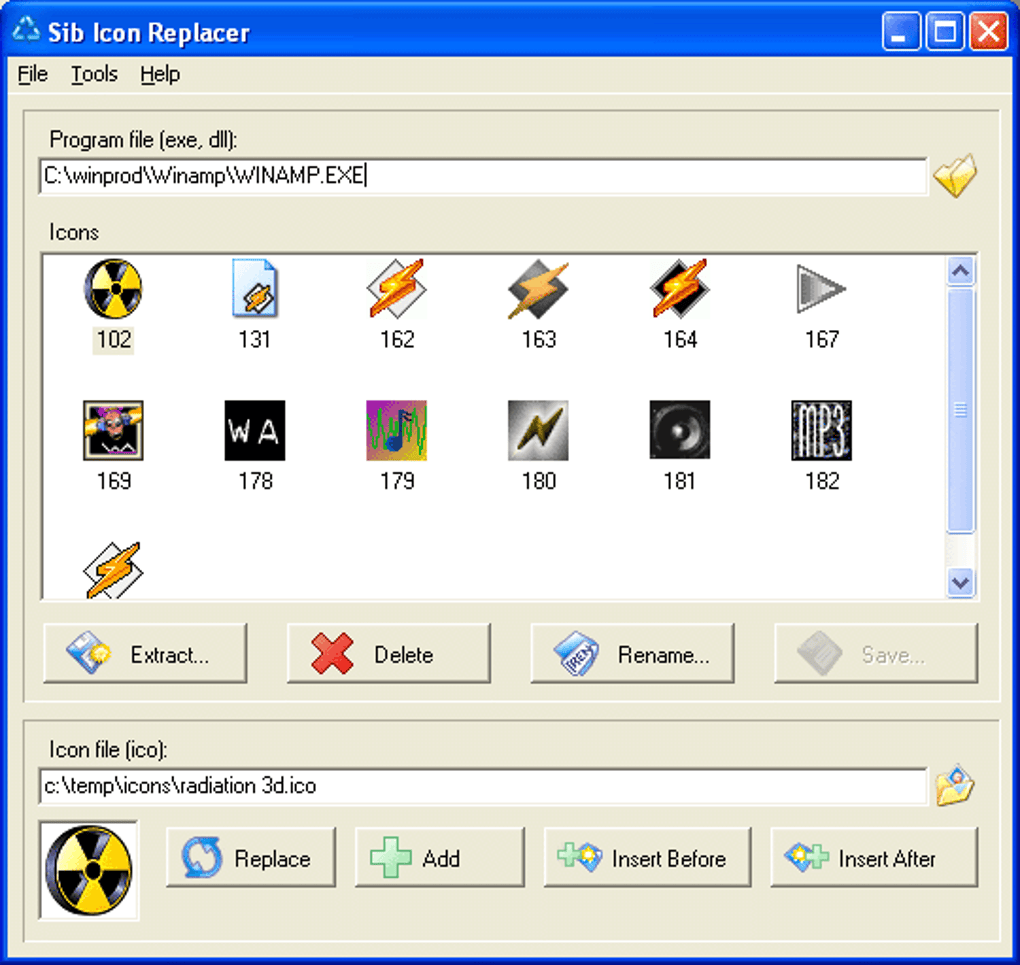Select the black WA icon 178

255,430
